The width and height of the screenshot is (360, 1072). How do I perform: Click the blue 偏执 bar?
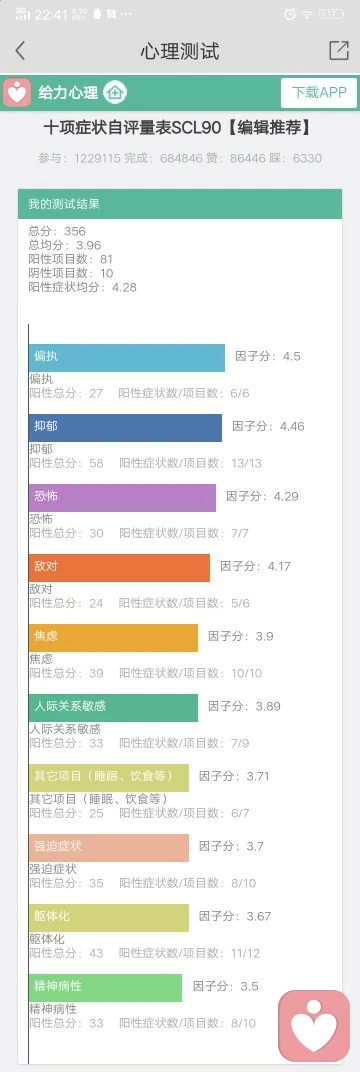tap(126, 358)
